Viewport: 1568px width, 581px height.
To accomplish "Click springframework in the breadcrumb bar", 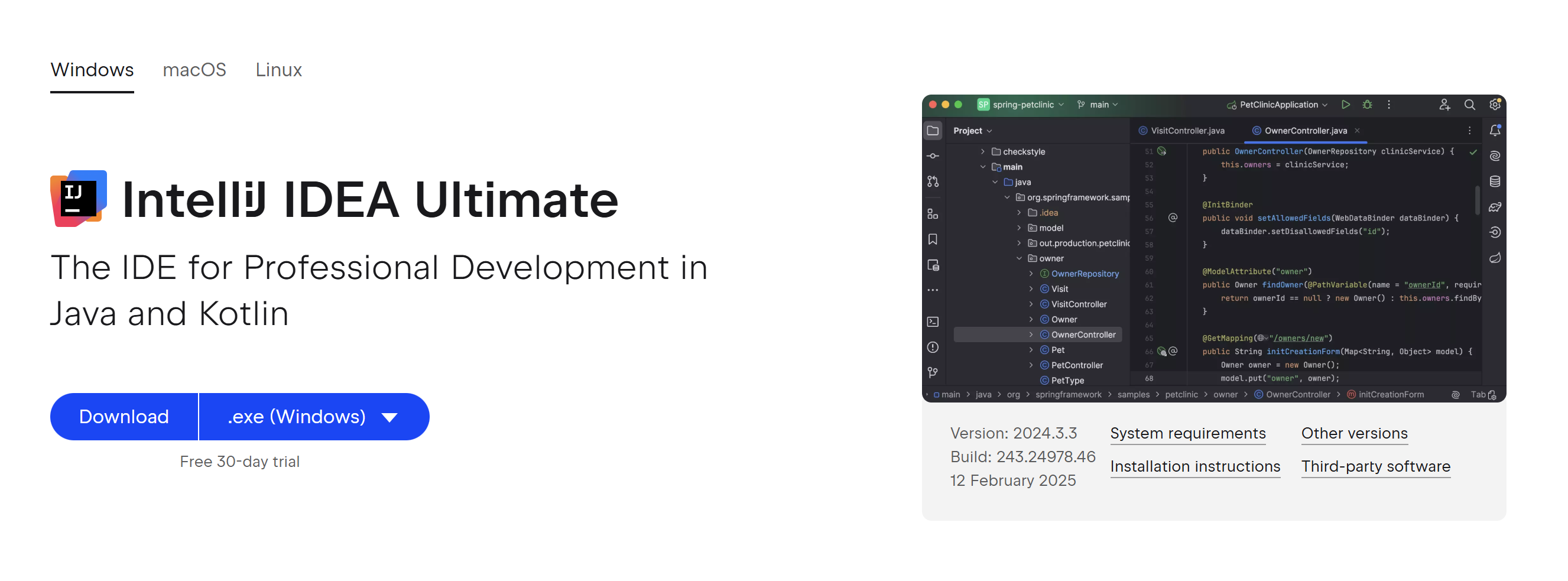I will tap(1068, 395).
